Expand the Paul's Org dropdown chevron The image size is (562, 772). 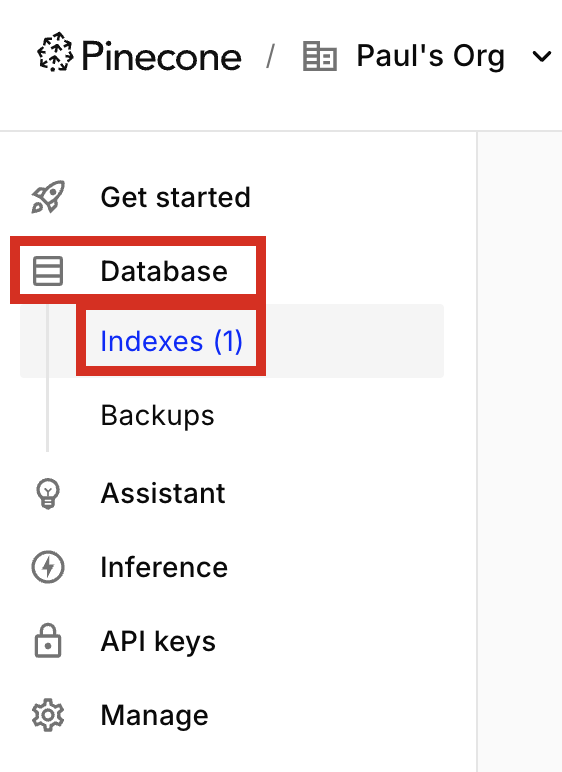pos(542,57)
